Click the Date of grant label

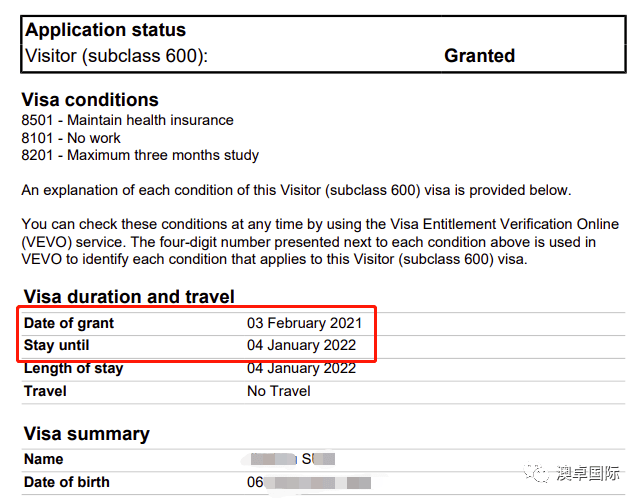tap(69, 323)
